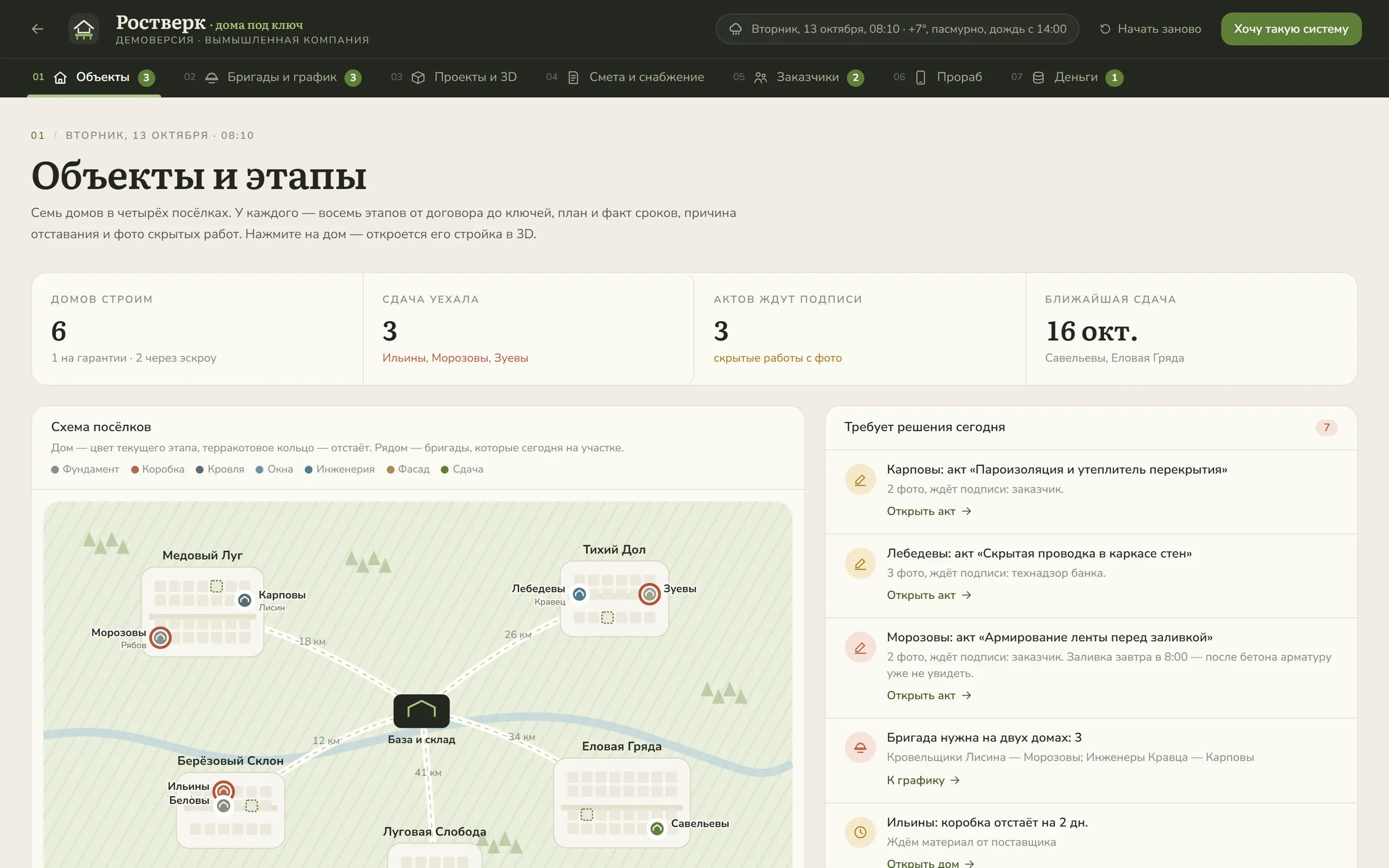Click pencil icon beside Карповы act

click(860, 480)
